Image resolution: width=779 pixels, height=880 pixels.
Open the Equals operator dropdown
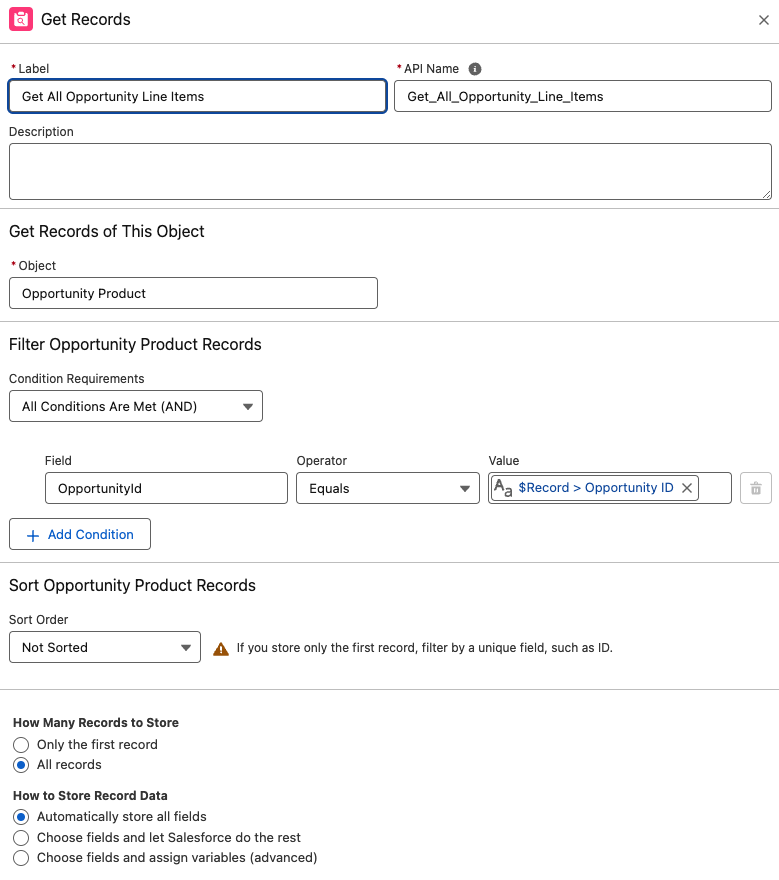(x=388, y=488)
